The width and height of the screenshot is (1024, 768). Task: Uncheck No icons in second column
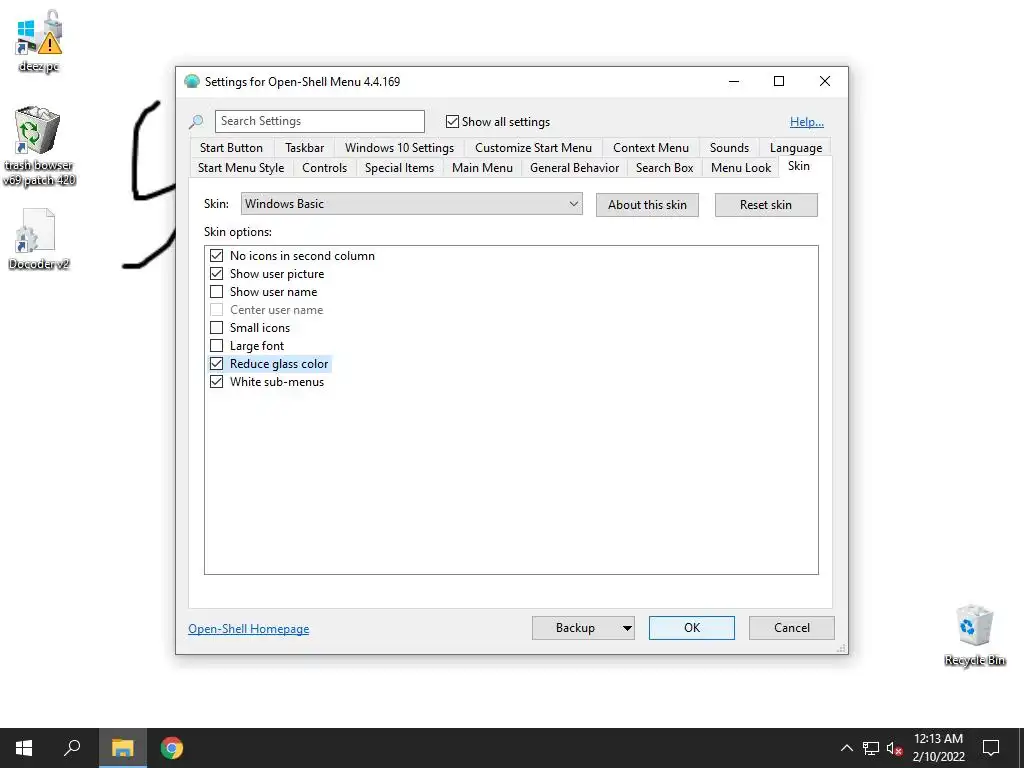click(216, 255)
